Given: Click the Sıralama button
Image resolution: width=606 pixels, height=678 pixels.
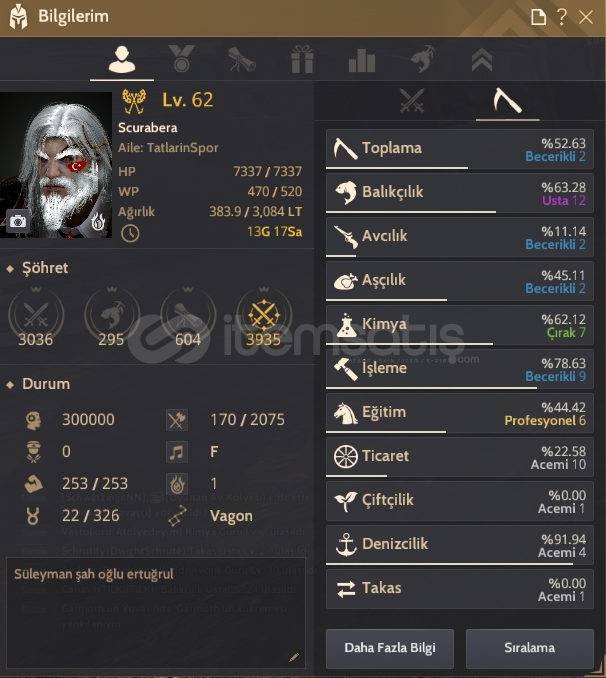Looking at the screenshot, I should click(x=529, y=648).
